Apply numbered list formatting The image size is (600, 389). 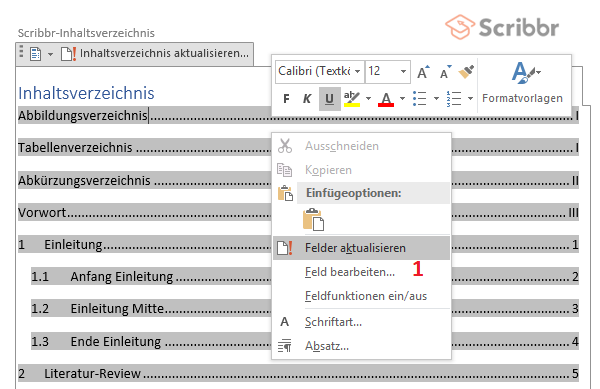point(454,99)
